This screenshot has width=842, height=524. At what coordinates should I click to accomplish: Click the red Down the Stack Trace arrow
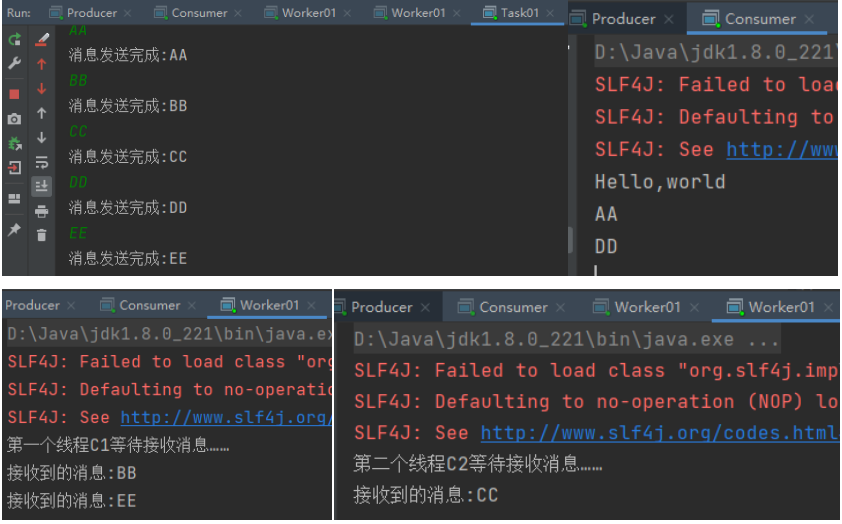[41, 88]
